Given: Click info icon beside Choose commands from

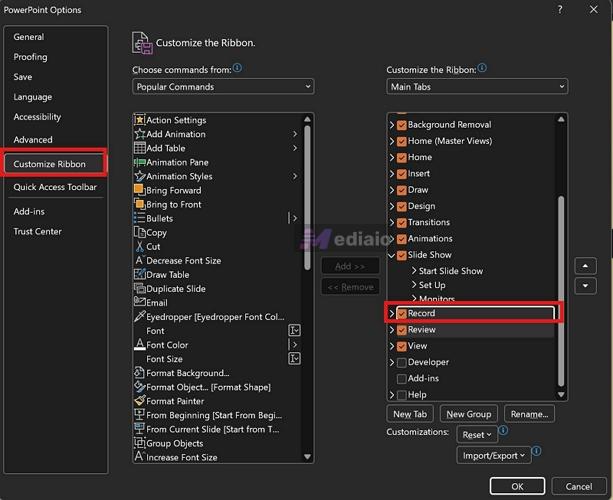Looking at the screenshot, I should coord(237,68).
